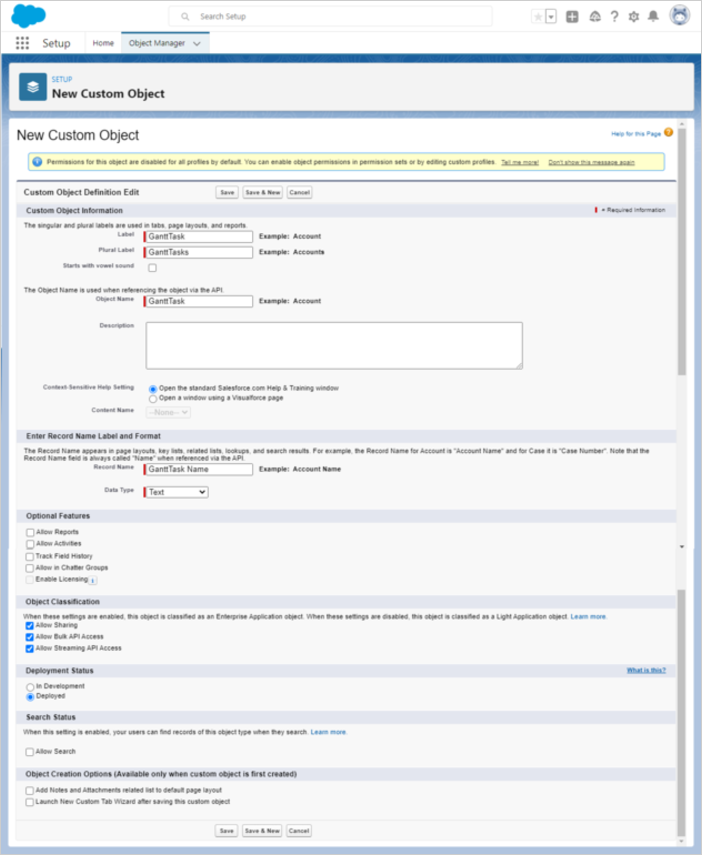Click into the Description text area
Image resolution: width=702 pixels, height=855 pixels.
pyautogui.click(x=334, y=345)
